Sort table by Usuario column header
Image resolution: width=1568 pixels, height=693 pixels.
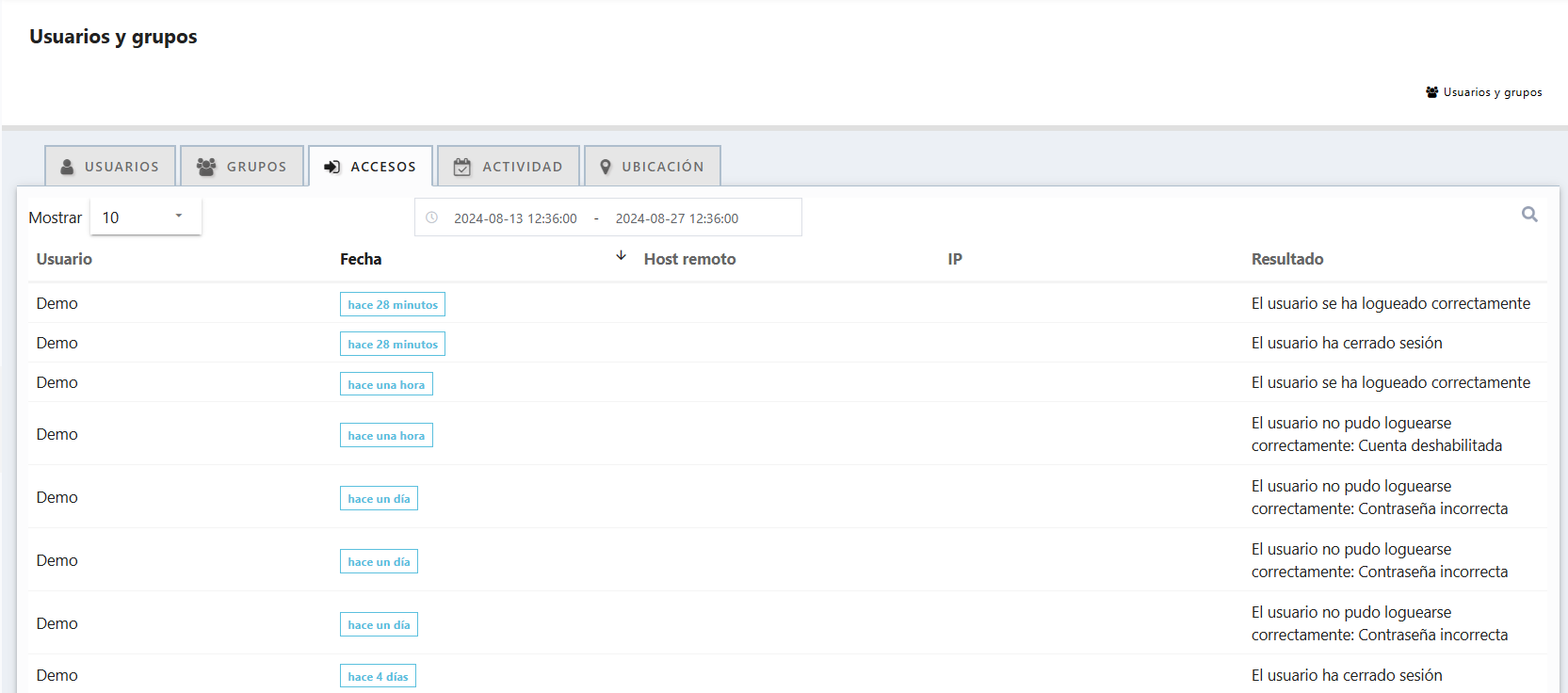(x=64, y=259)
